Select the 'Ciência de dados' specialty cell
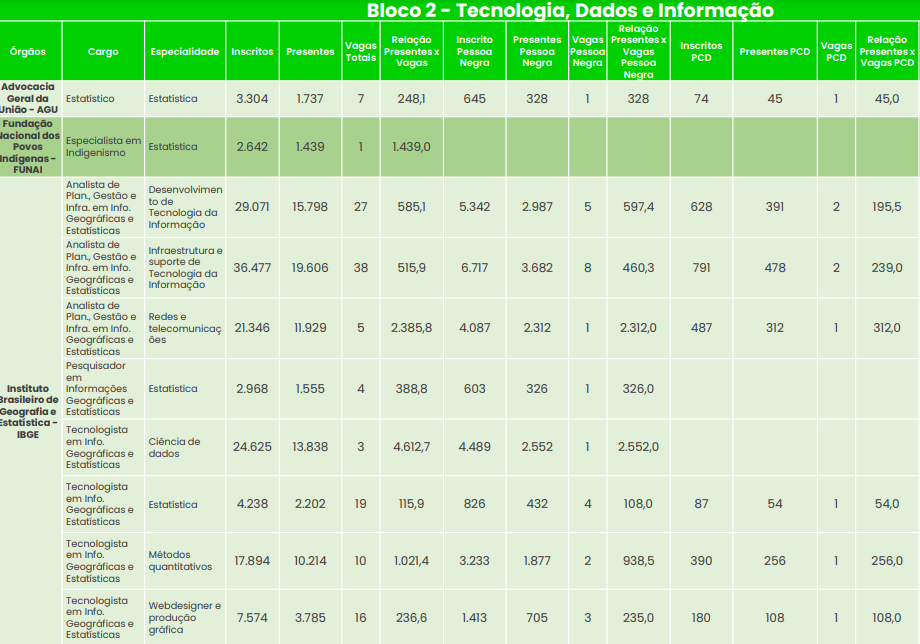This screenshot has width=920, height=644. (x=185, y=447)
